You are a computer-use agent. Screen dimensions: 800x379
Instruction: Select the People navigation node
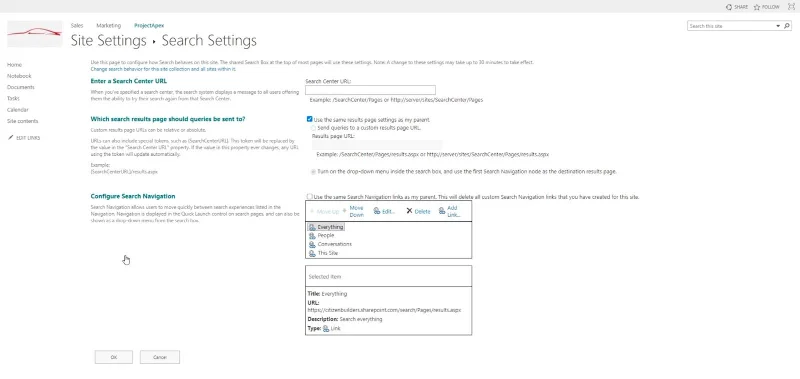[x=322, y=236]
